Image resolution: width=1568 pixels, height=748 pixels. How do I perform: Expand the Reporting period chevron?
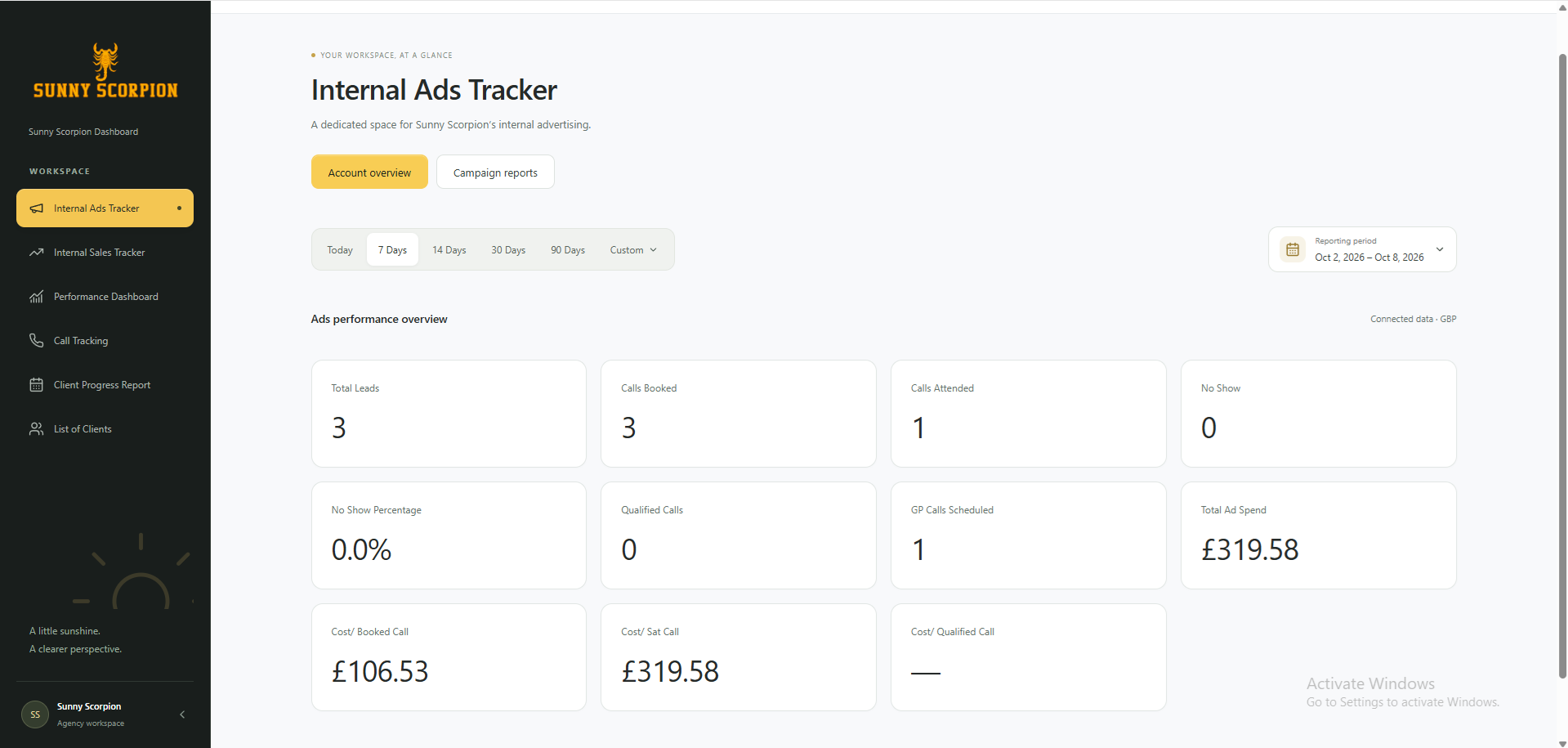(1440, 249)
